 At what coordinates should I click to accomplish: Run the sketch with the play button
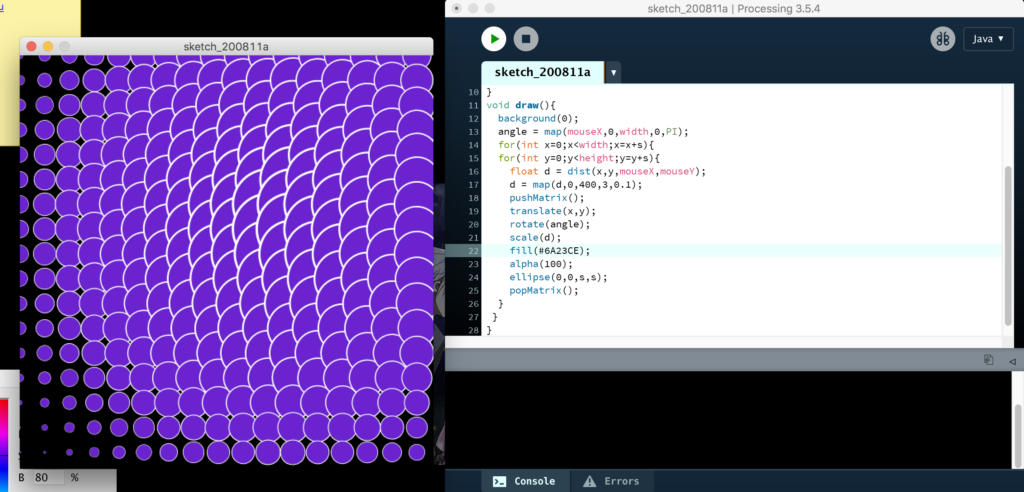coord(493,39)
